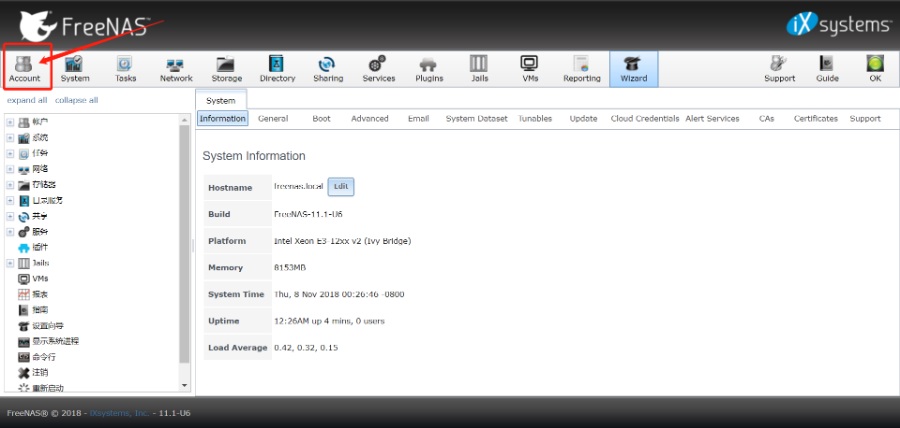Open Services from the top toolbar
The image size is (900, 428).
pos(379,69)
